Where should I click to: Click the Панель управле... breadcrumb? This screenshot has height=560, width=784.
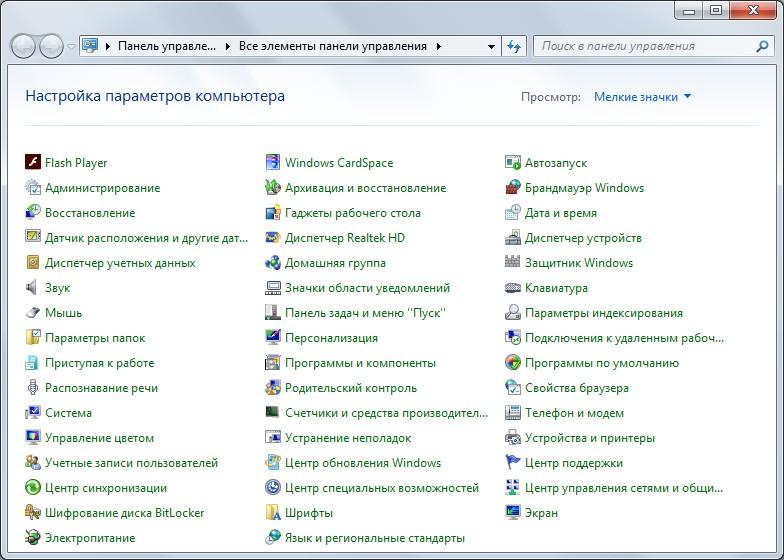pos(166,46)
